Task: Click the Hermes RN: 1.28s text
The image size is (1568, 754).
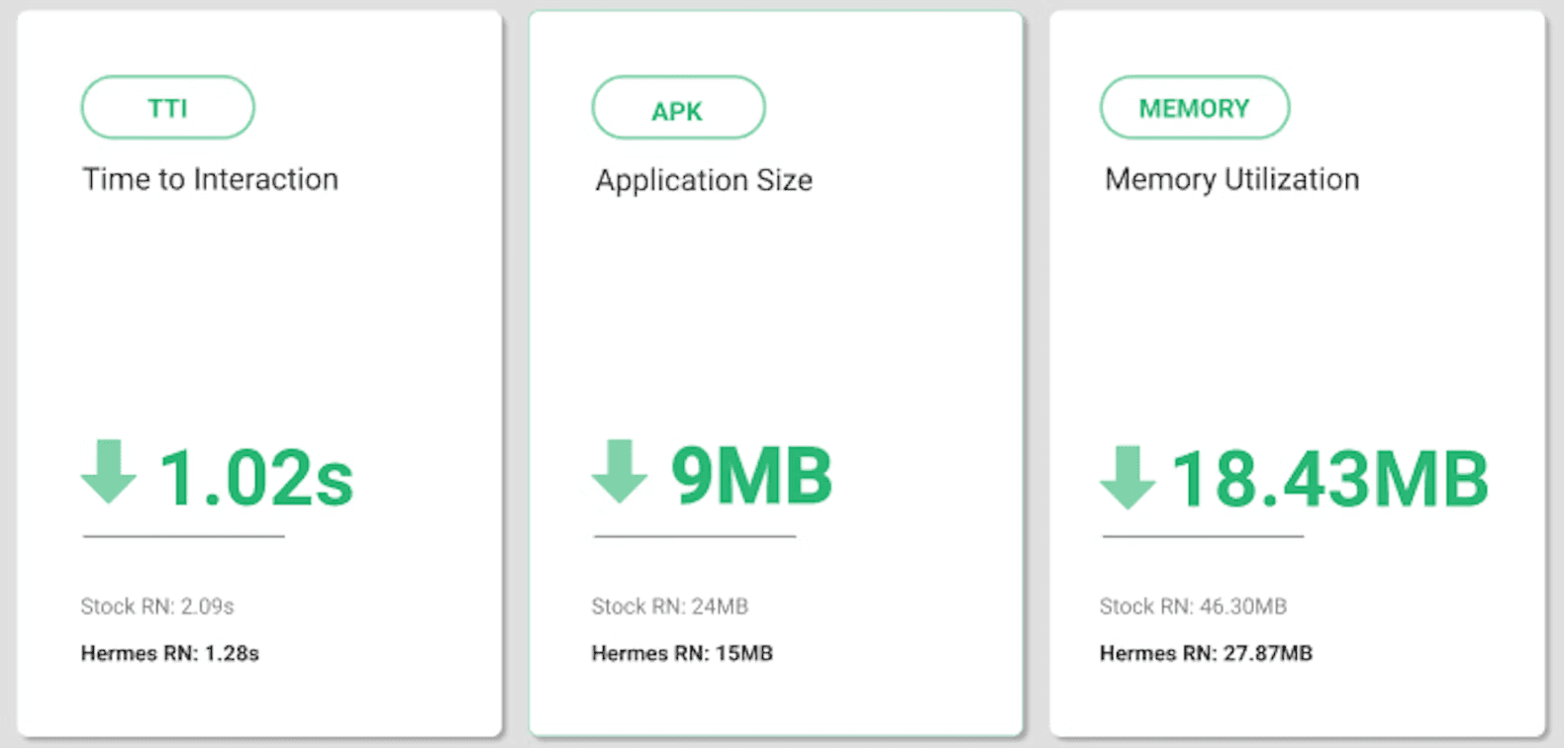Action: click(170, 653)
